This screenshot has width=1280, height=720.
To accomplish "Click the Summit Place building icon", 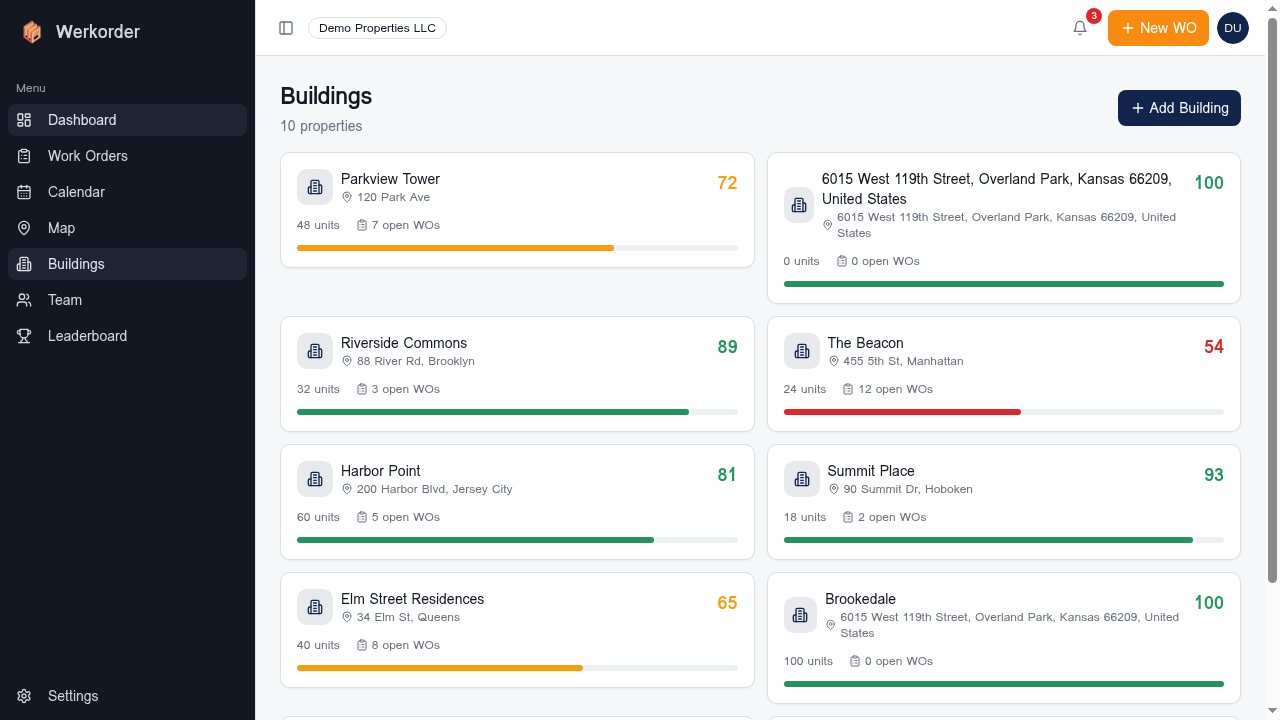I will tap(802, 479).
